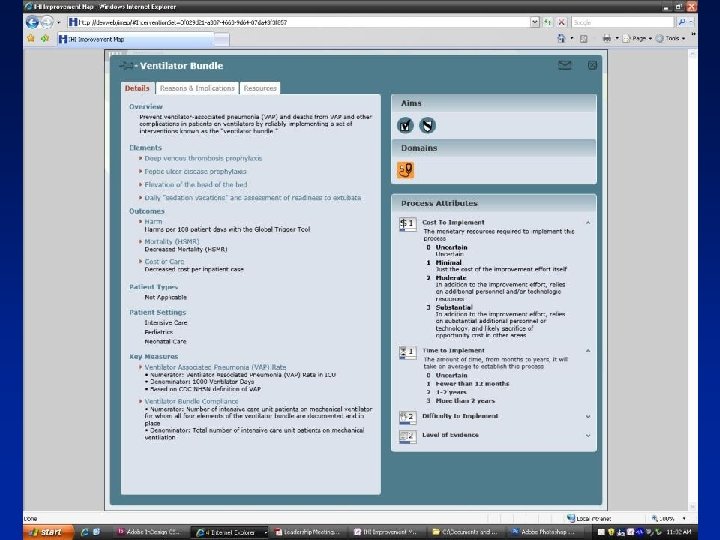Click the Internet Explorer group taskbar button
This screenshot has height=540, width=720.
(231, 532)
